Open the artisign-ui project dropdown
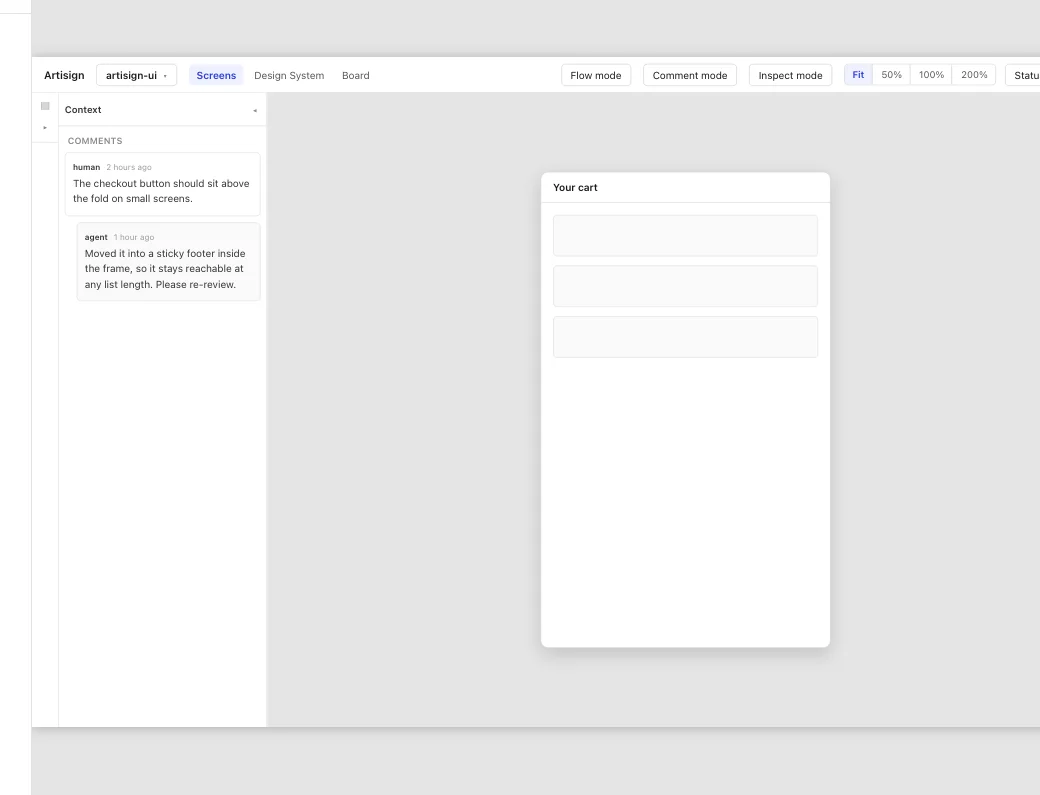Screen dimensions: 1040x795 [x=137, y=76]
